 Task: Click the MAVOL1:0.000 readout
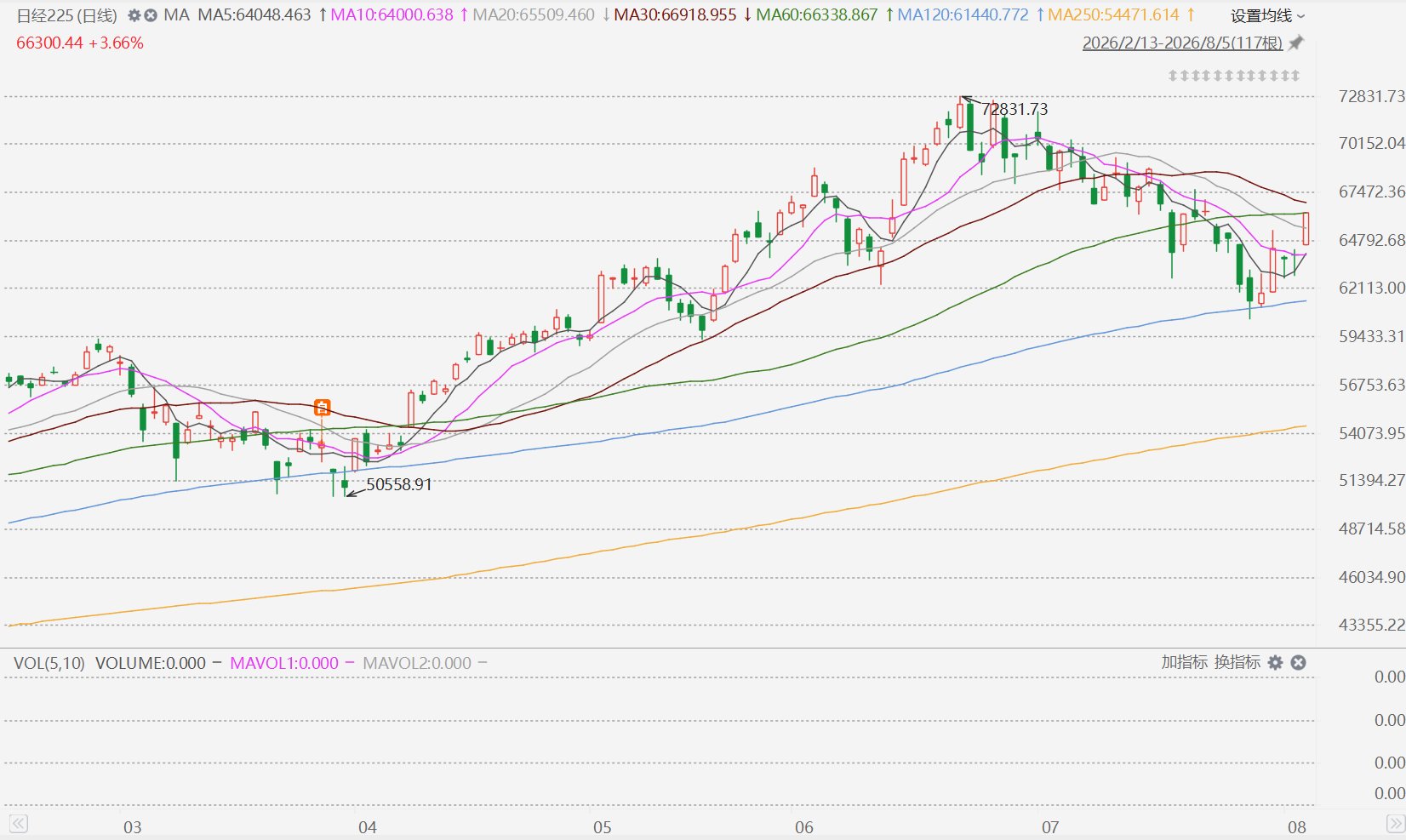click(284, 663)
